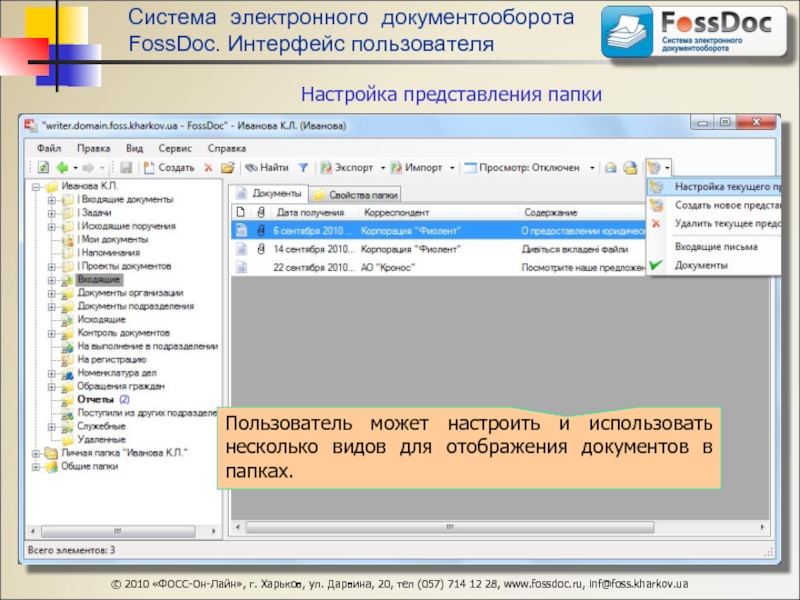The image size is (800, 600).
Task: Expand the Задачи tree node
Action: [x=52, y=213]
